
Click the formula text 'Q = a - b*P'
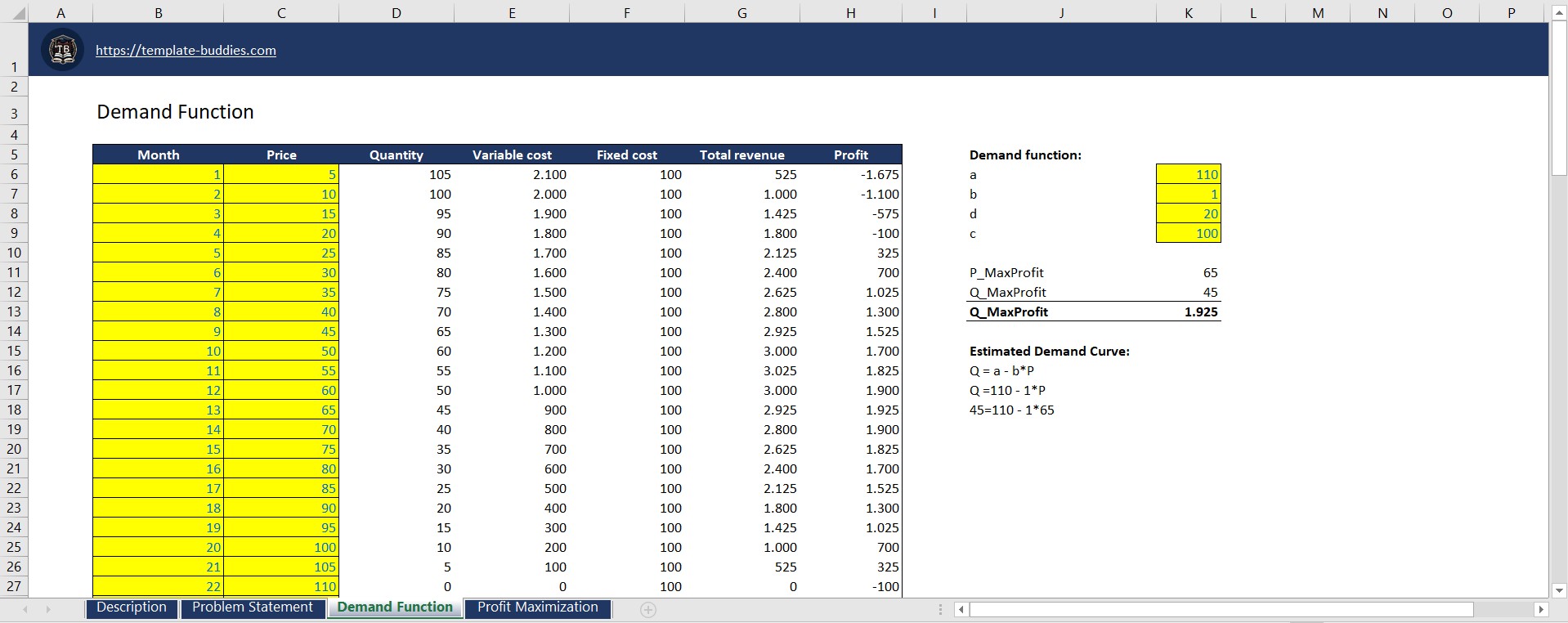click(x=1001, y=370)
